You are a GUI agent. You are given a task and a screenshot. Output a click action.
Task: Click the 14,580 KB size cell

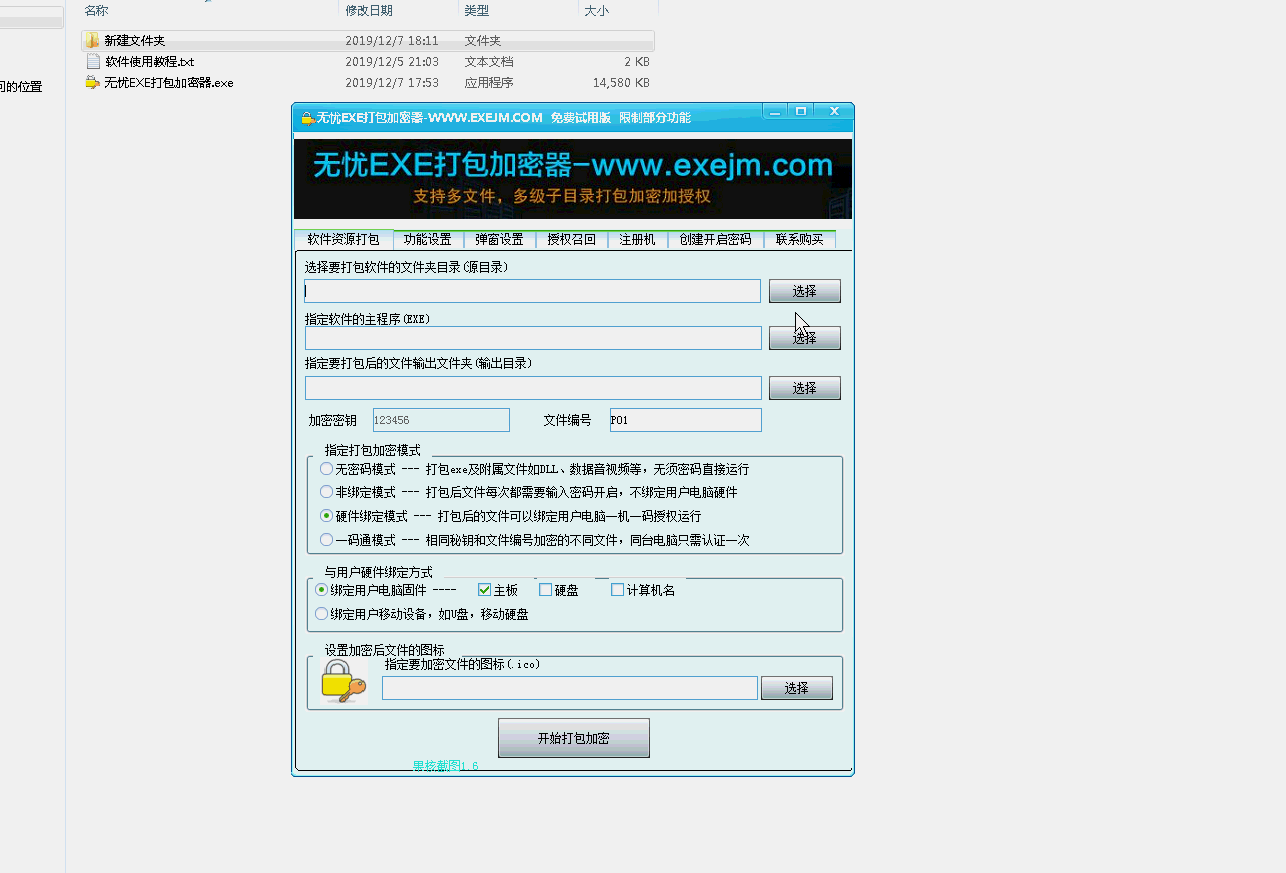tap(621, 83)
